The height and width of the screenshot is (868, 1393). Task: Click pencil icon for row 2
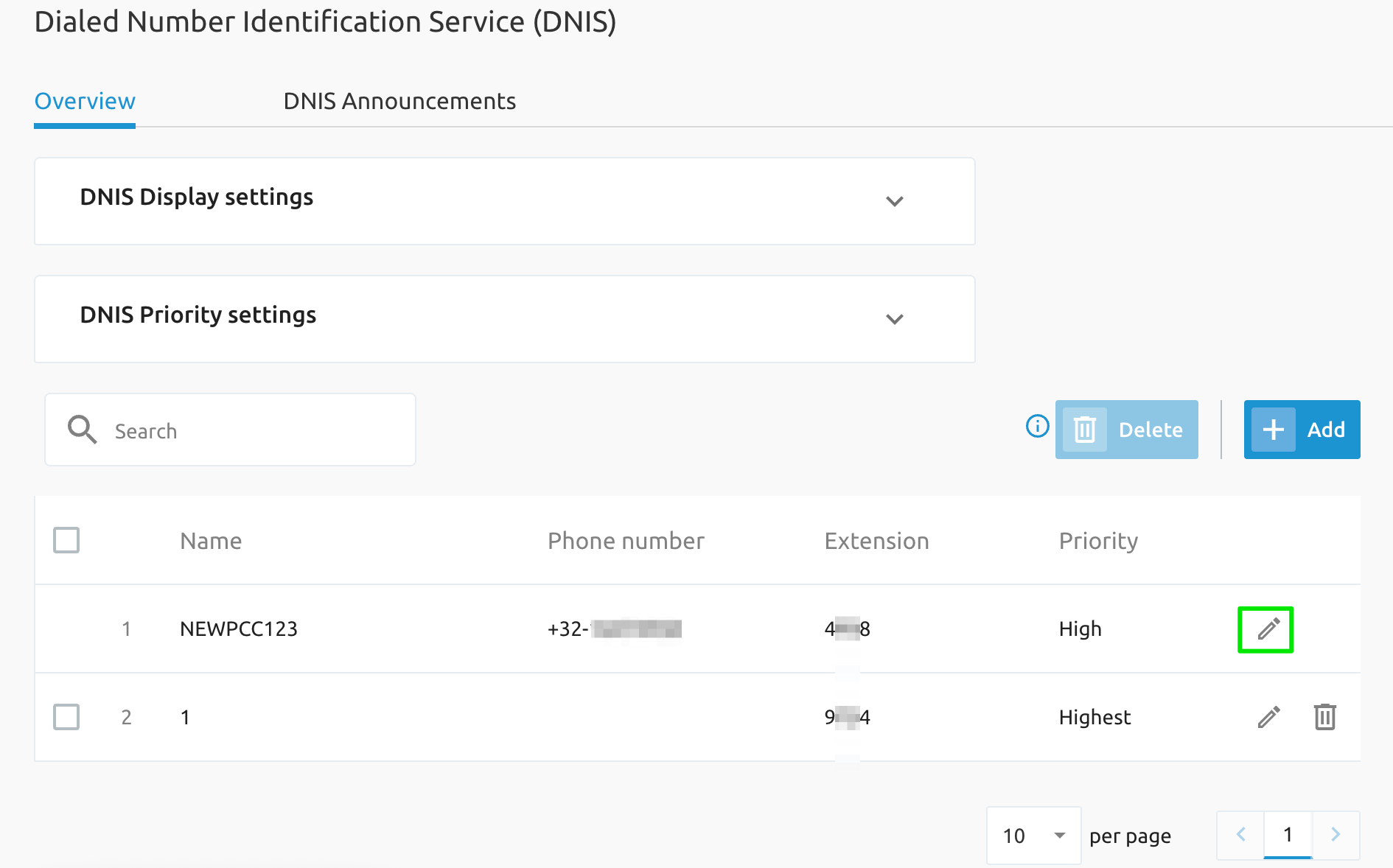[x=1268, y=717]
